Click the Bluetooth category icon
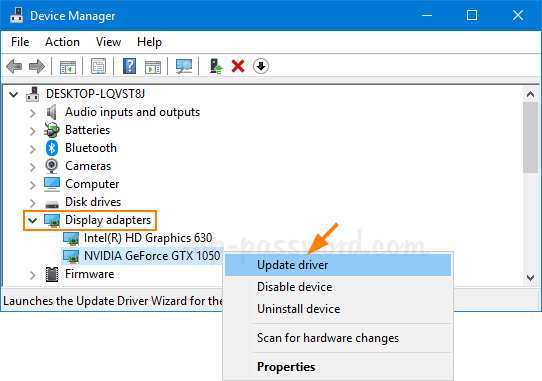 pos(52,148)
